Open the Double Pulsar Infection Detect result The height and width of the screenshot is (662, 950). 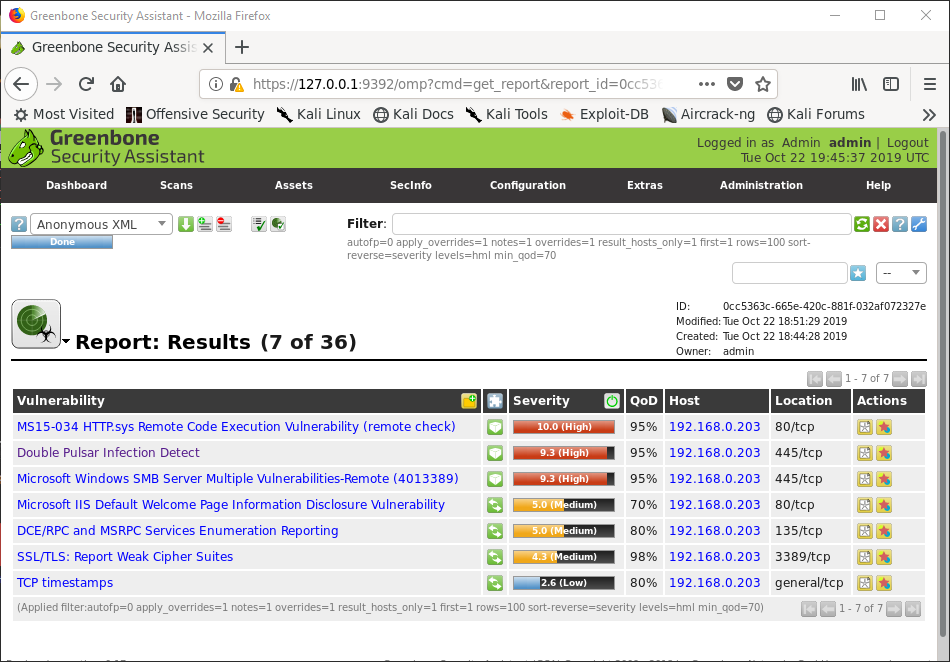coord(108,452)
